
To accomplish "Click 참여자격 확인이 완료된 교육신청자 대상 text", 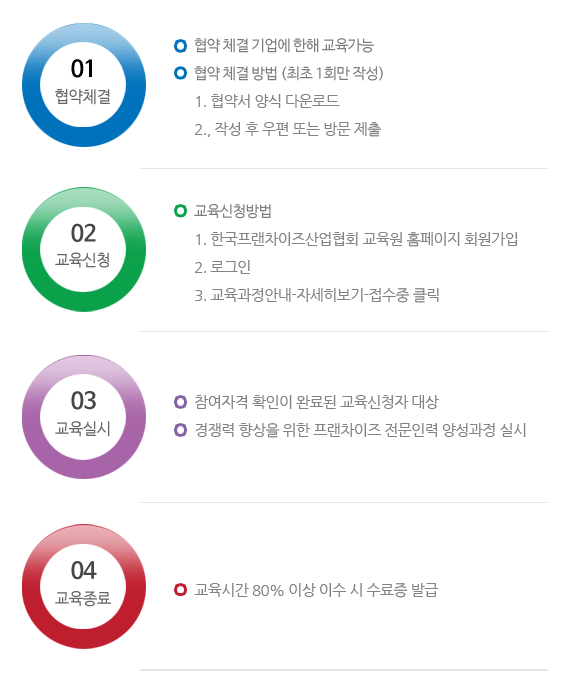I will [316, 402].
